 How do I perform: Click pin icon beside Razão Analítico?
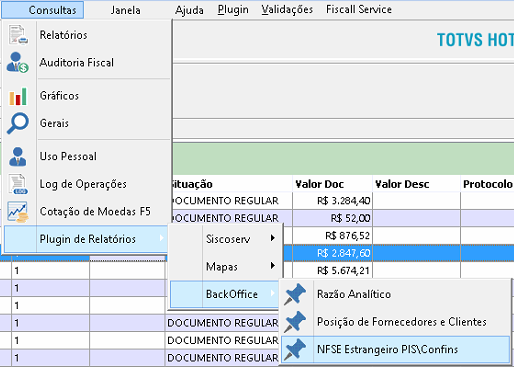click(x=295, y=294)
